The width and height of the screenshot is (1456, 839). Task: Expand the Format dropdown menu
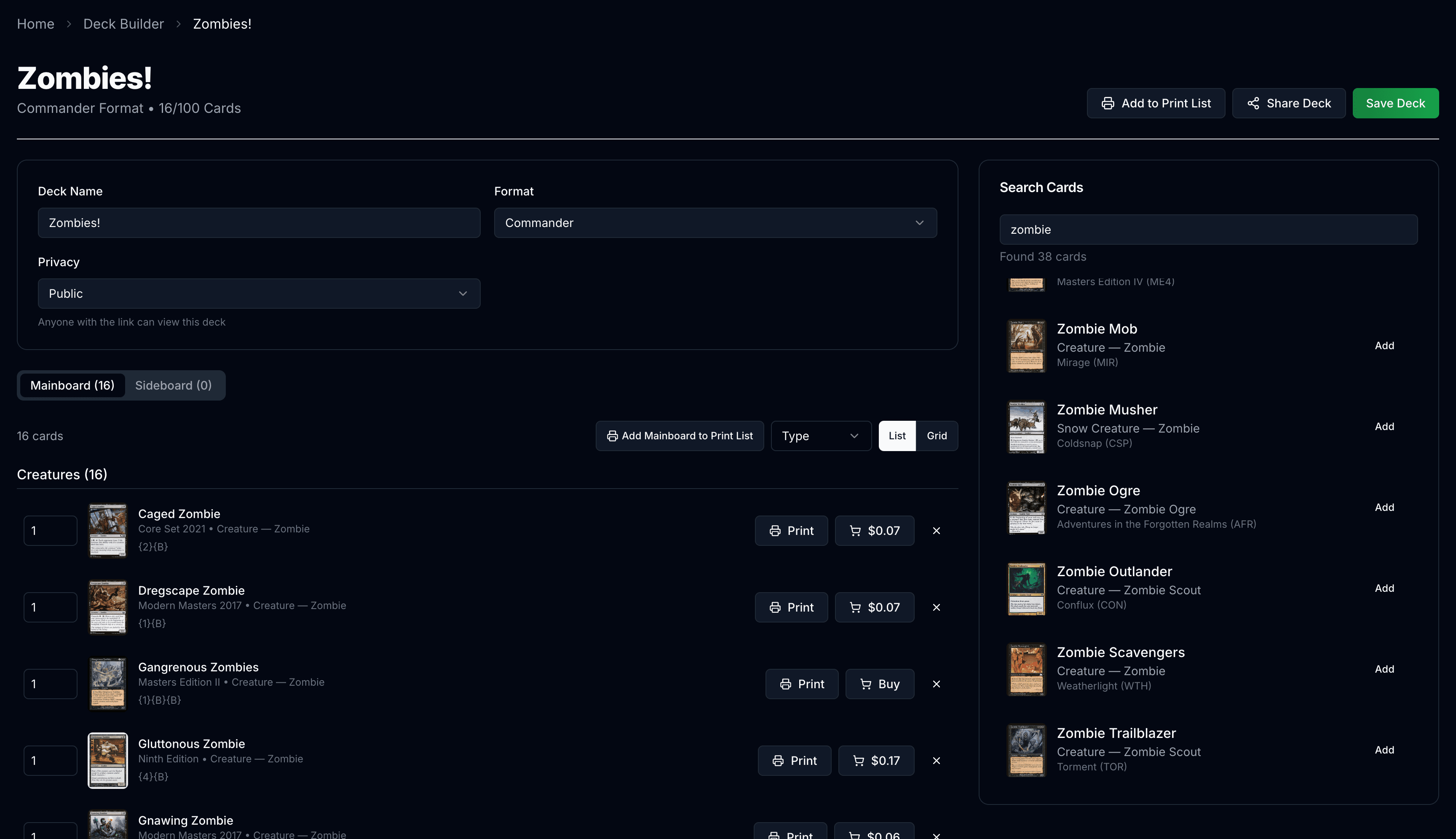coord(715,222)
